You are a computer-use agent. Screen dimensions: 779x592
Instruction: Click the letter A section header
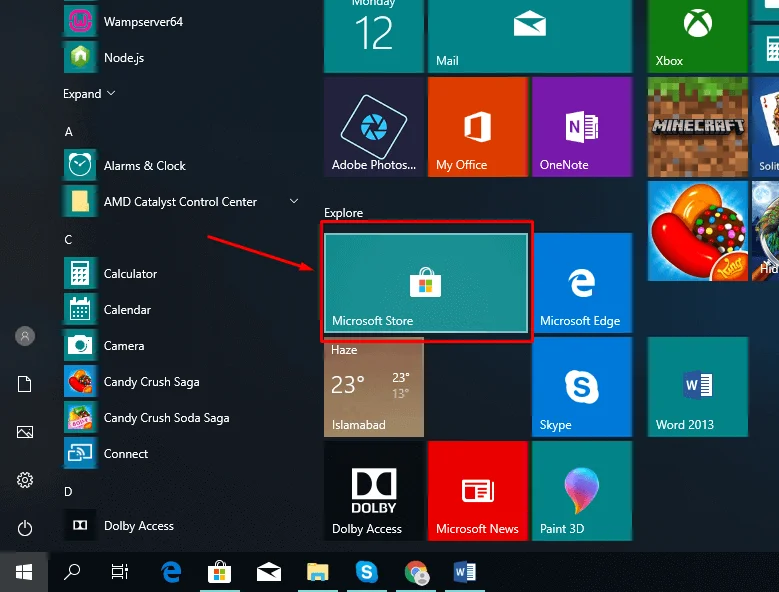(x=69, y=132)
